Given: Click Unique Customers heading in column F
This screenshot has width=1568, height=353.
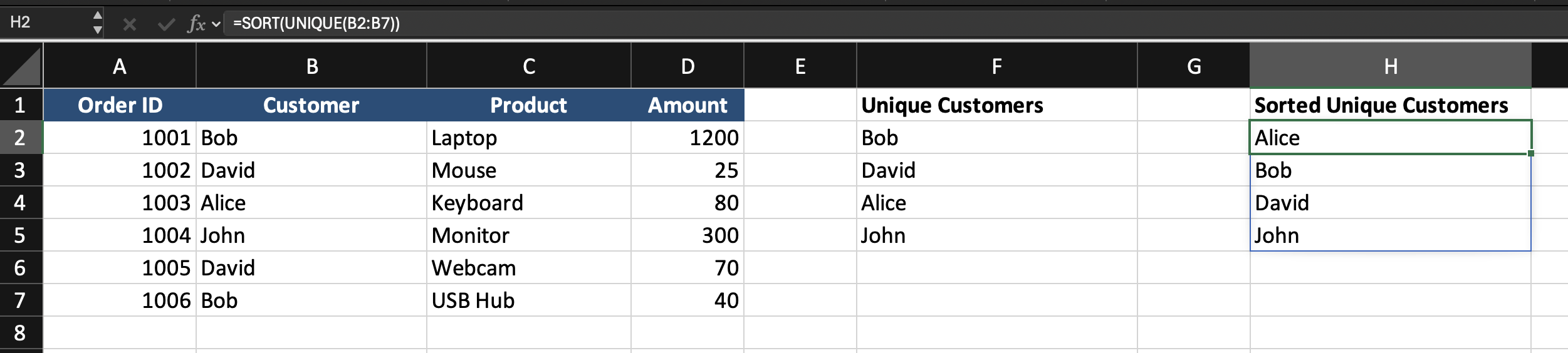Looking at the screenshot, I should [996, 105].
